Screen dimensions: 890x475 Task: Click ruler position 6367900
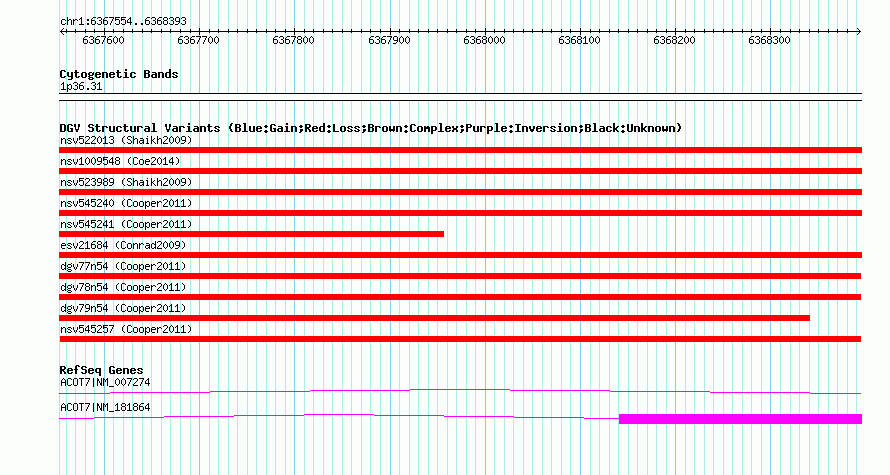389,40
